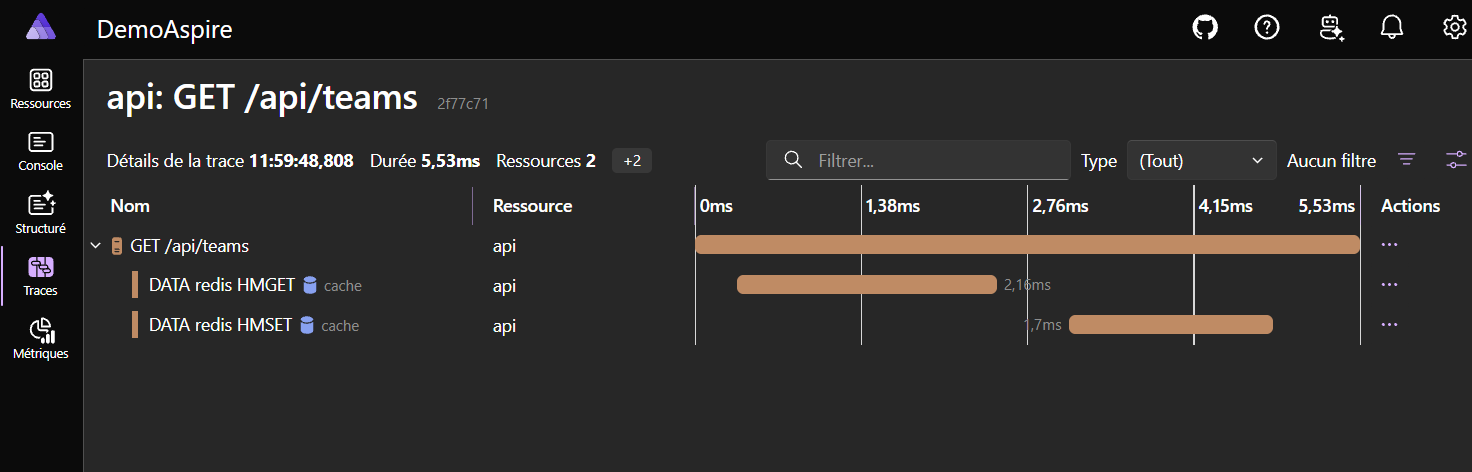
Task: Click the Aucun filtre label
Action: pos(1331,160)
